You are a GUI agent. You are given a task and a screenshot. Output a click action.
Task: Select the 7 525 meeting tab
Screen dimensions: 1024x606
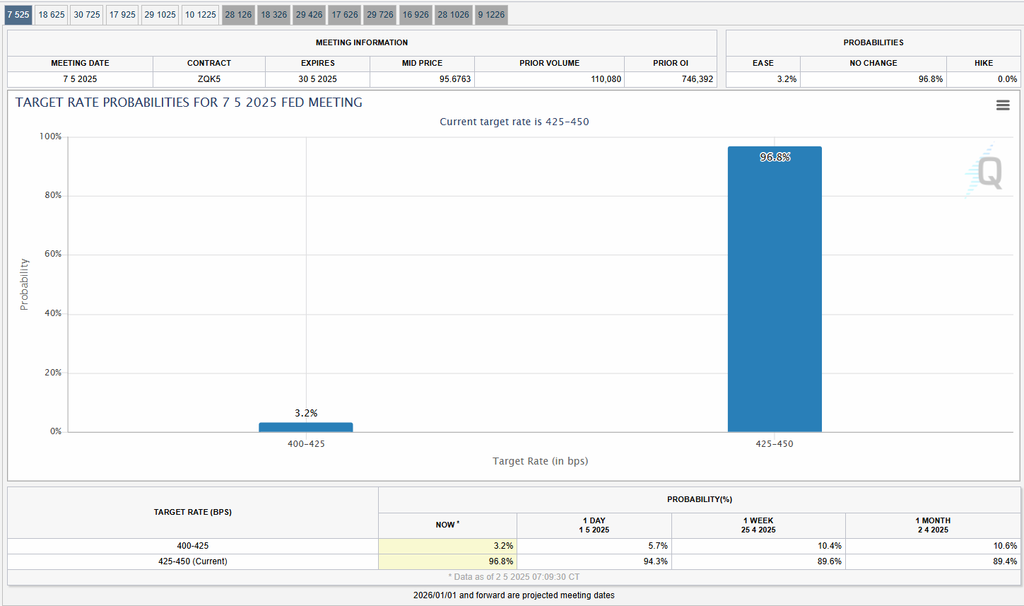18,15
